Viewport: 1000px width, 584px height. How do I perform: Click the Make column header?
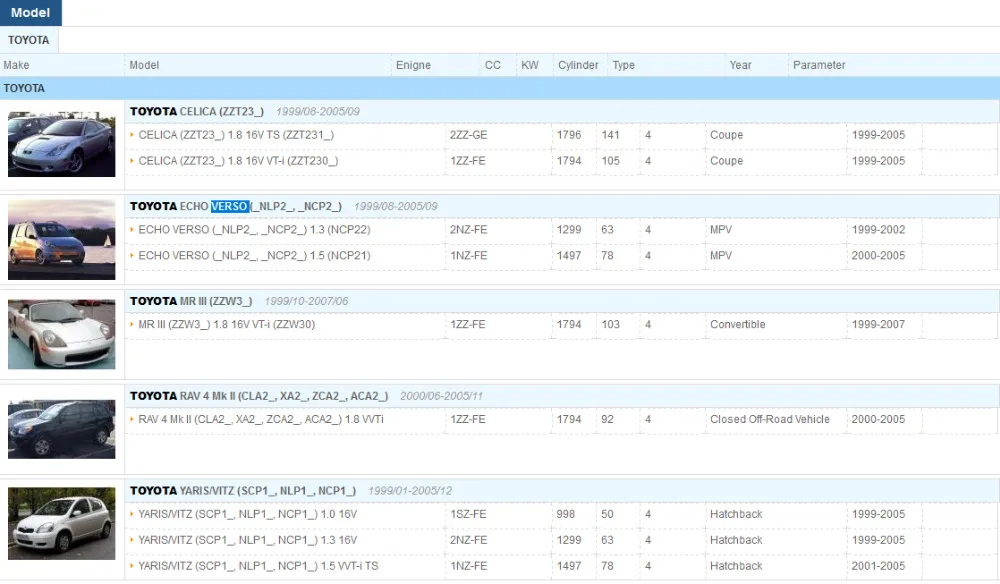(17, 65)
